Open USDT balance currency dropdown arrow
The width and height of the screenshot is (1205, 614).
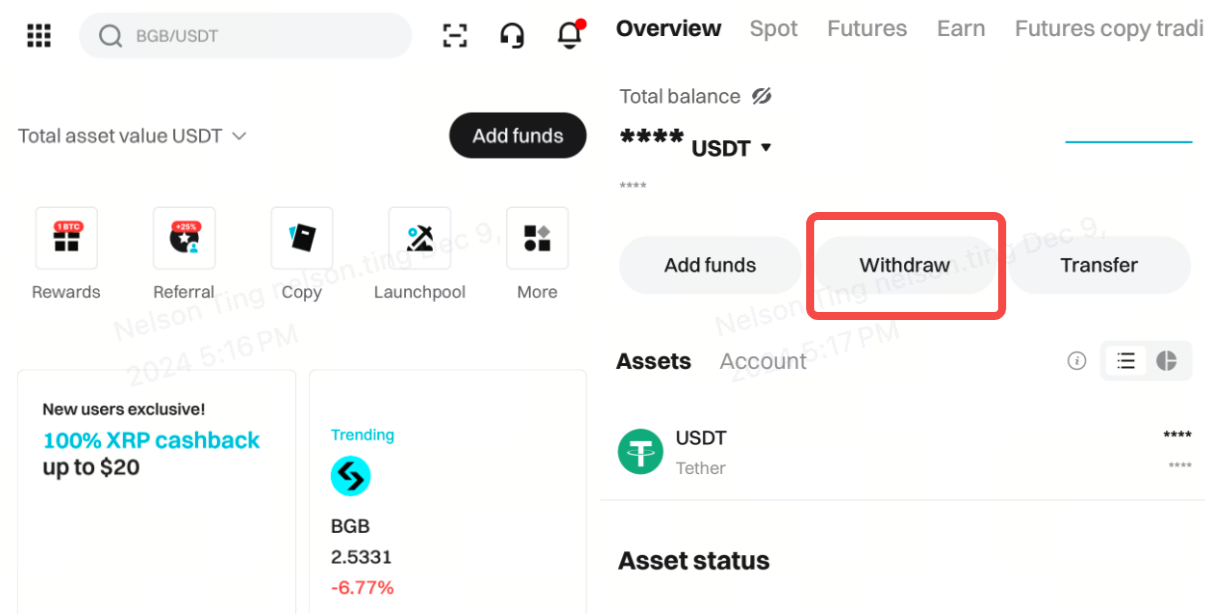pos(766,148)
